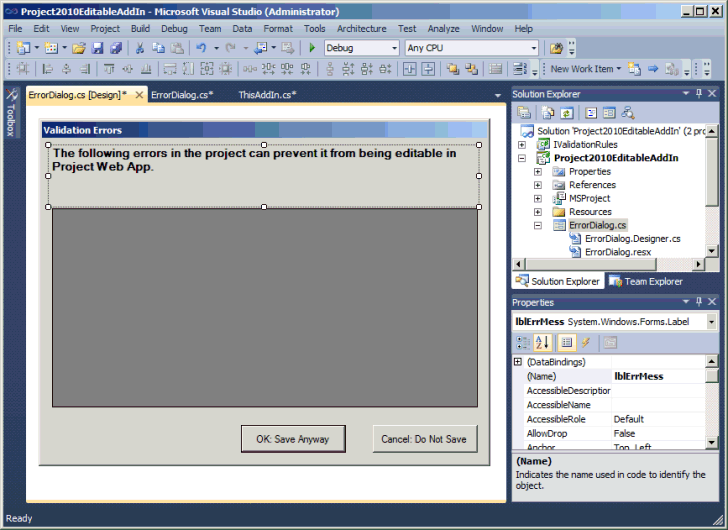The height and width of the screenshot is (530, 728).
Task: Click the Open File folder icon
Action: pyautogui.click(x=79, y=48)
